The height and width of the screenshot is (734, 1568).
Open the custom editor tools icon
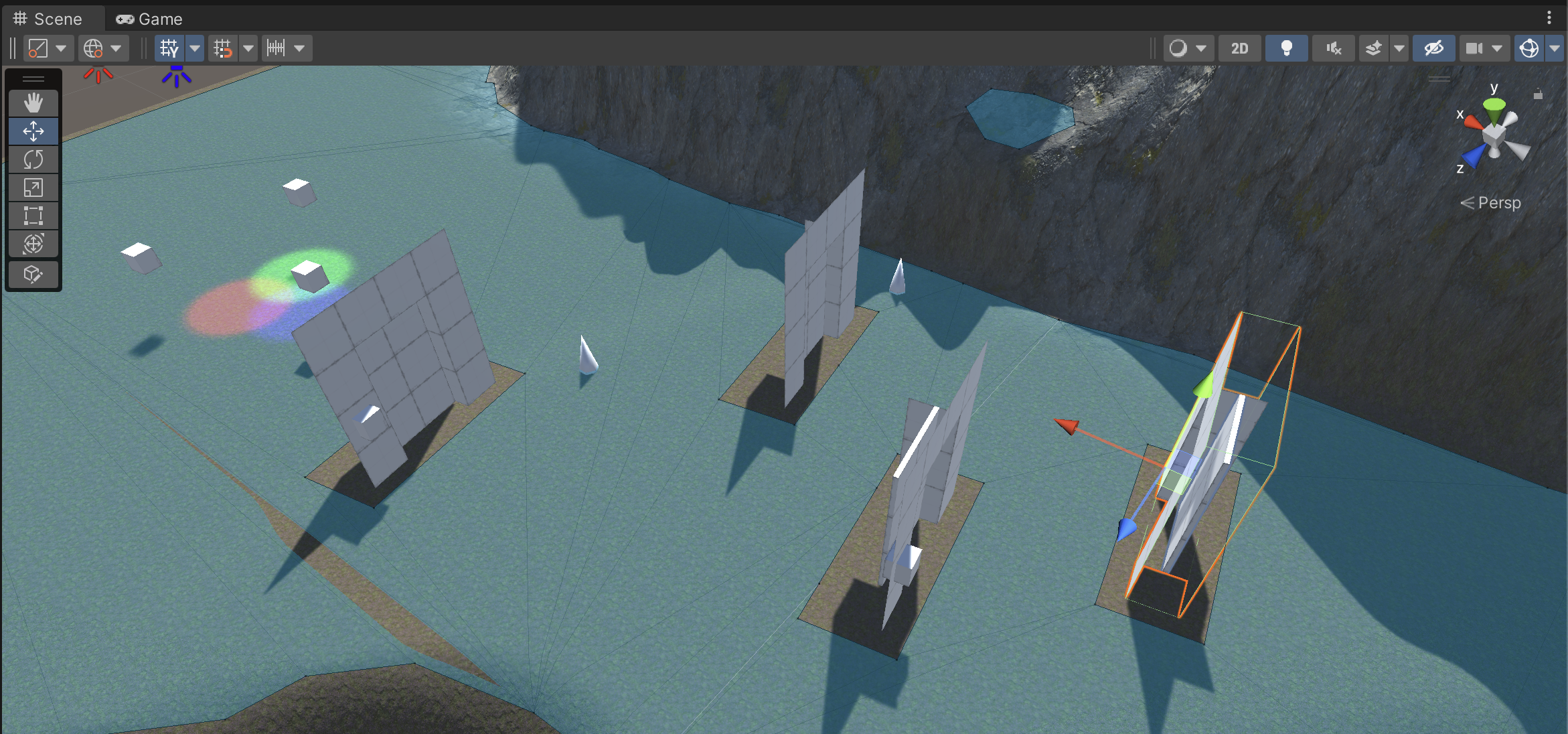[x=33, y=275]
